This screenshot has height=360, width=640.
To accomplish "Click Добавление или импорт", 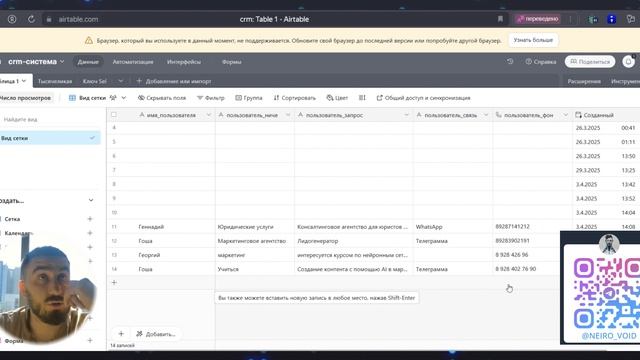I will click(174, 81).
